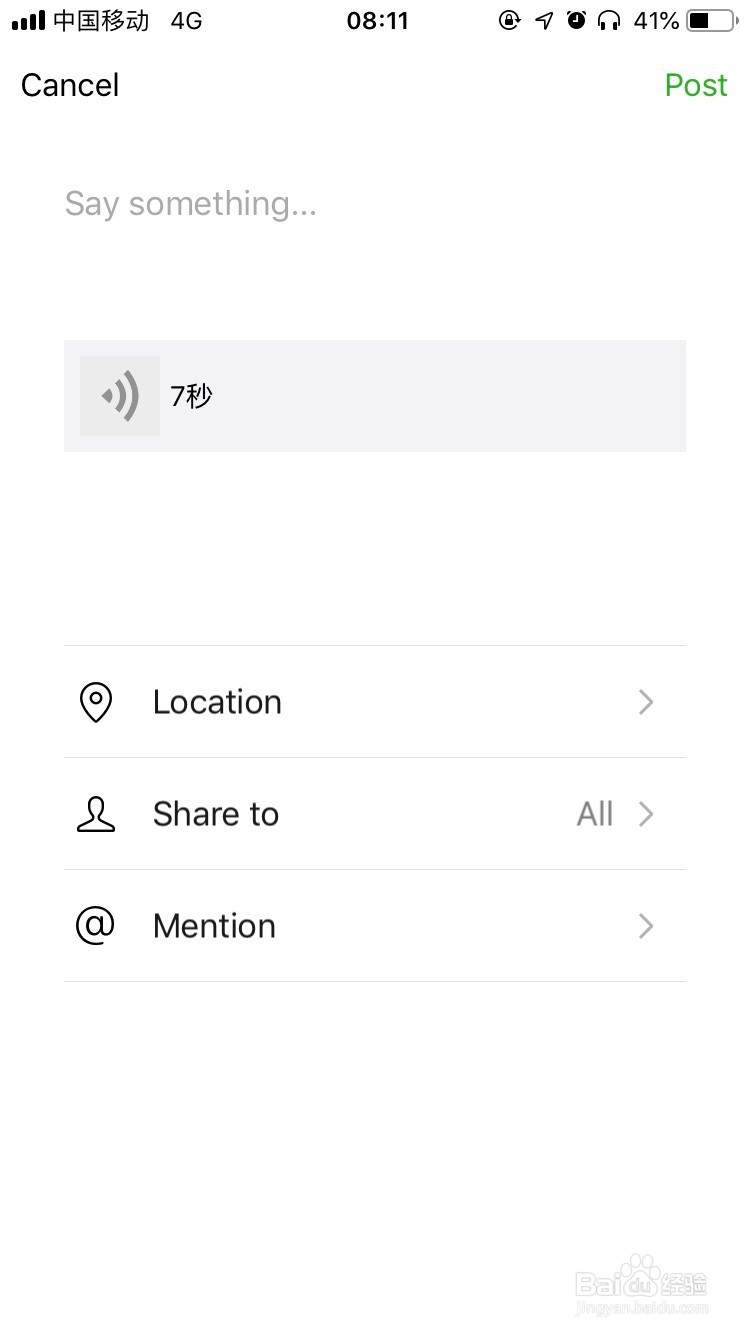Cancel the post
The width and height of the screenshot is (750, 1334).
click(x=70, y=85)
